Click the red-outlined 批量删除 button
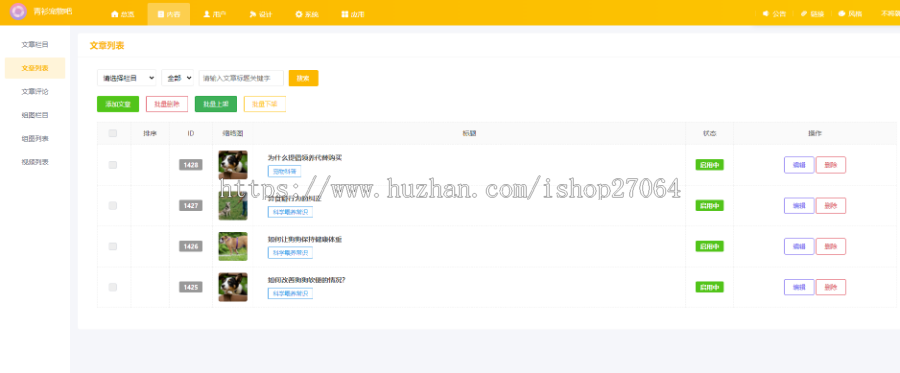 167,104
